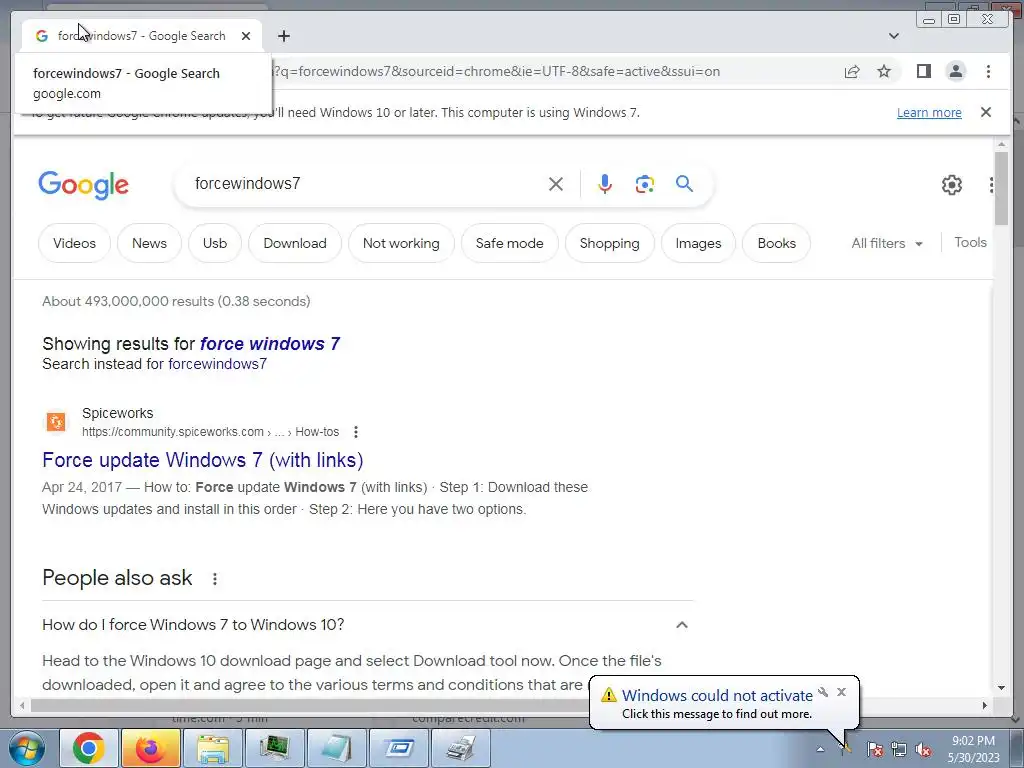This screenshot has width=1024, height=768.
Task: Clear the search query with X
Action: (x=556, y=184)
